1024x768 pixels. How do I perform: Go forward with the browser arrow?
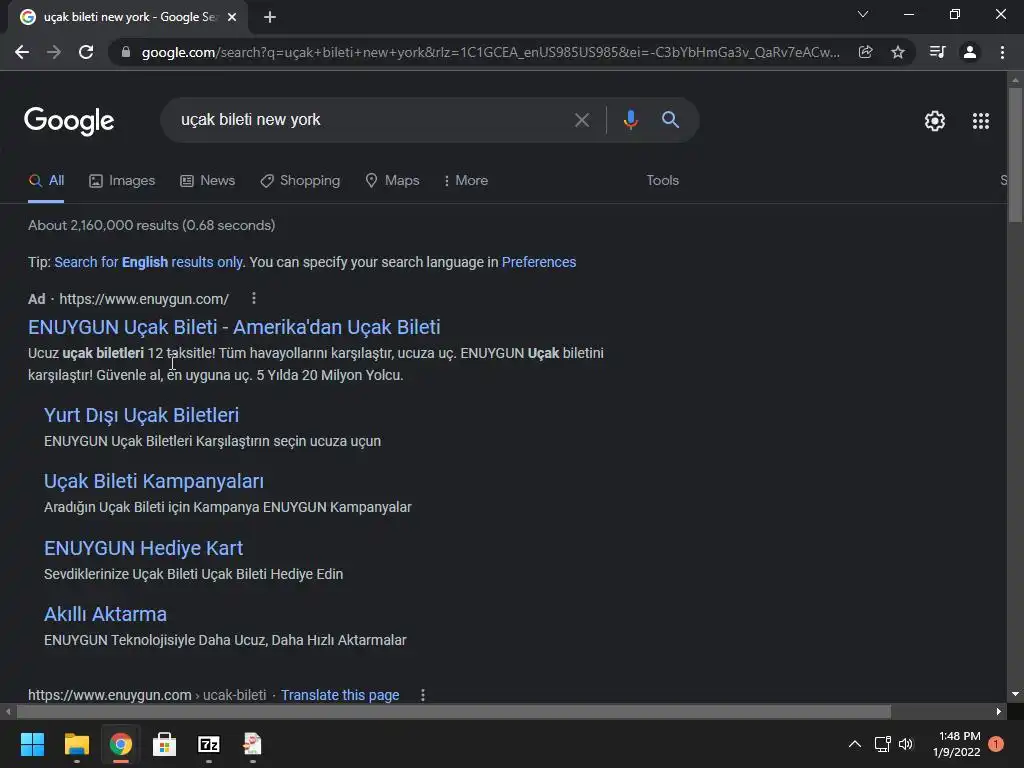pos(54,52)
